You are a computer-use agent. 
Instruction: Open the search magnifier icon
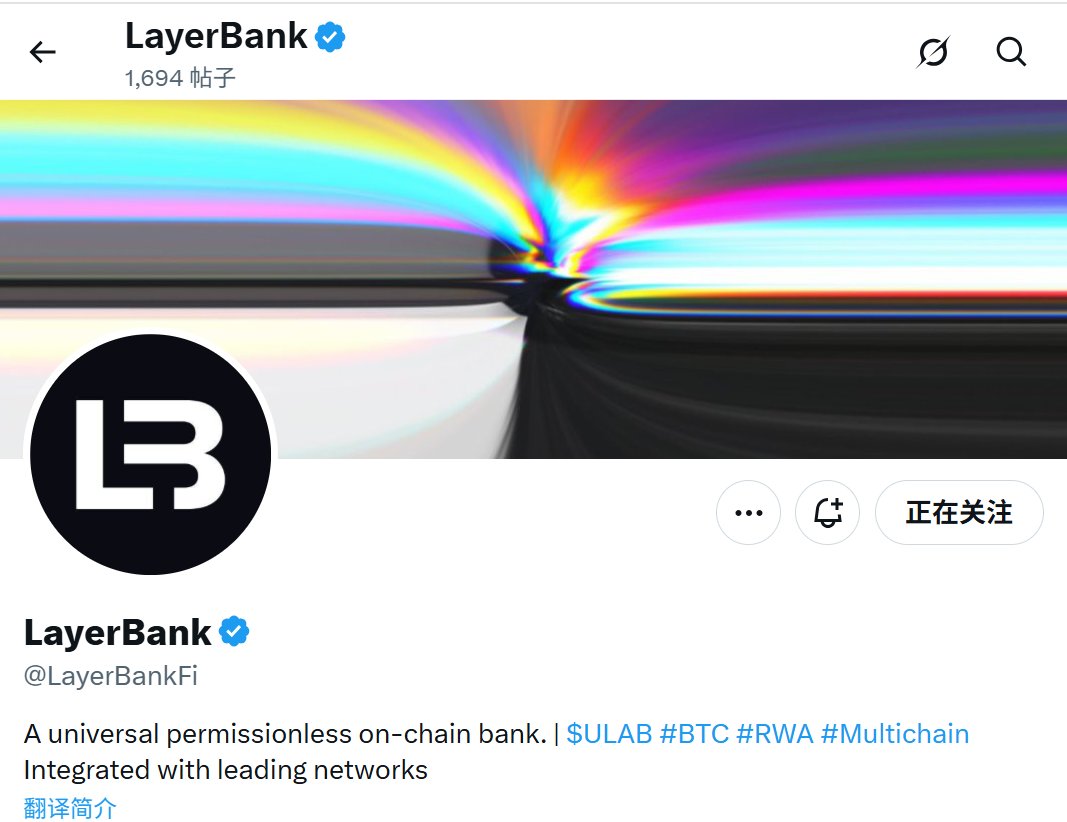(1011, 52)
